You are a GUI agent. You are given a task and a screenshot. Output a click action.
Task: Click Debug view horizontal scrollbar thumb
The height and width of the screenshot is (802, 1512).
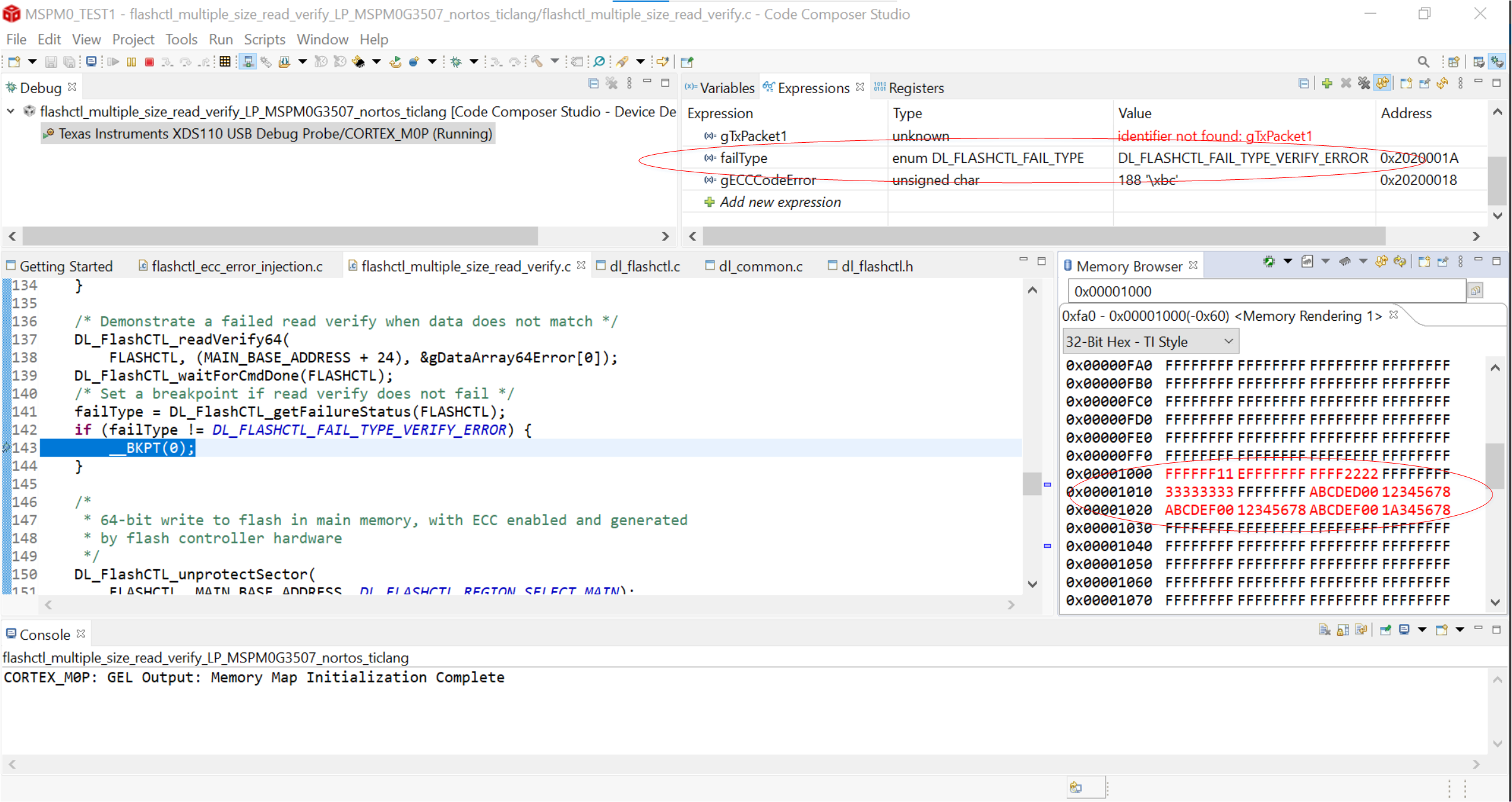coord(280,236)
